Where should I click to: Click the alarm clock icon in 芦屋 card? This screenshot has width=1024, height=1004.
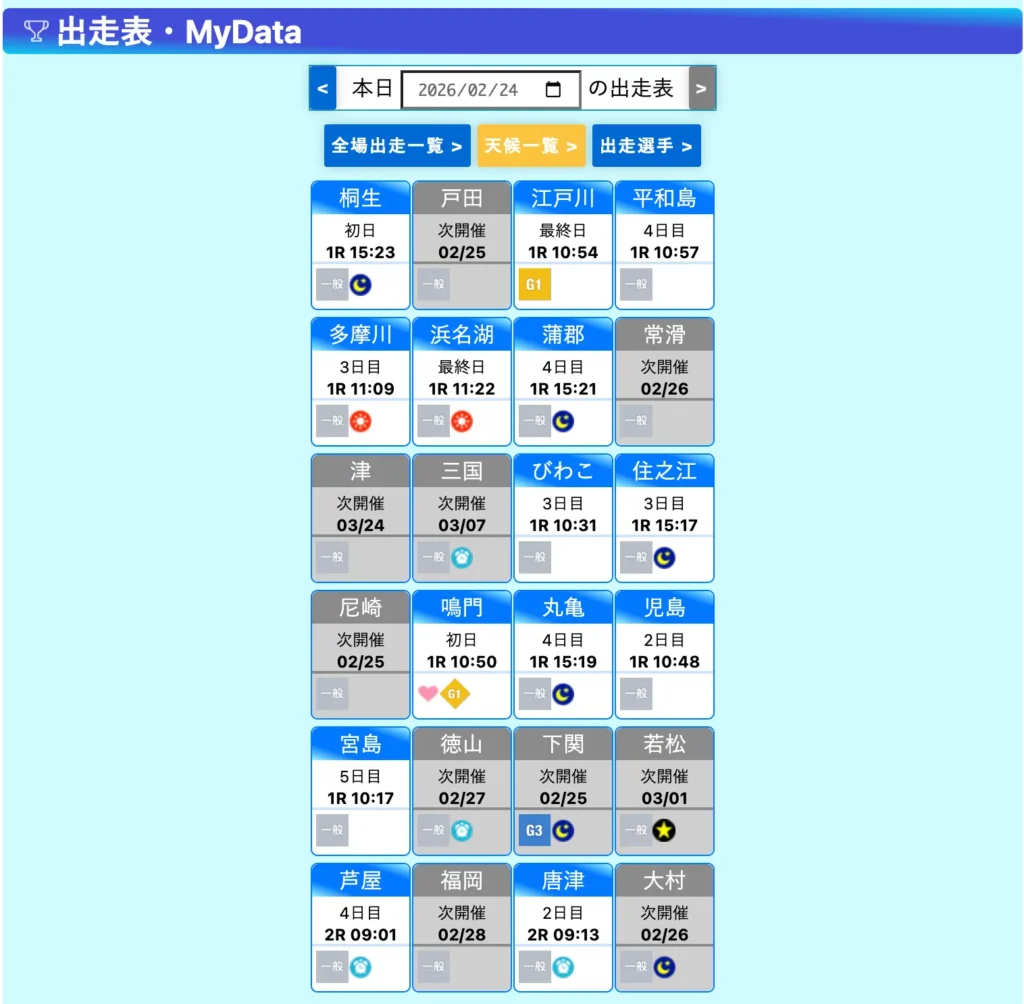pos(361,967)
